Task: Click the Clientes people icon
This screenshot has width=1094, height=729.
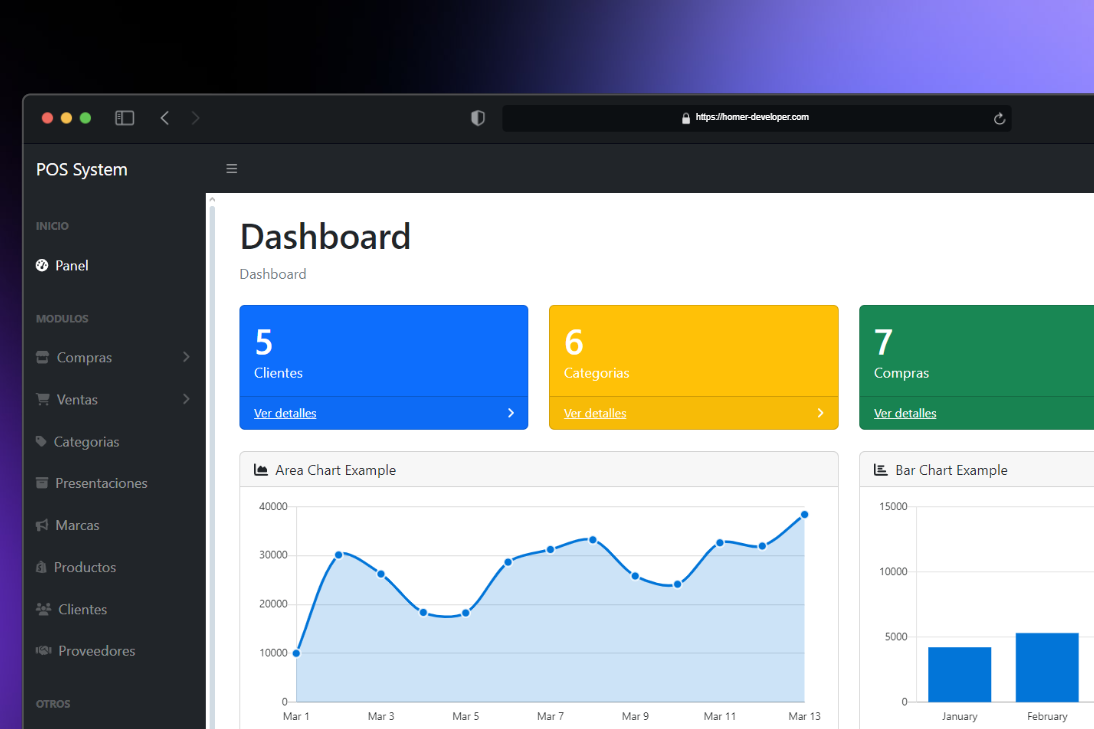Action: (x=43, y=609)
